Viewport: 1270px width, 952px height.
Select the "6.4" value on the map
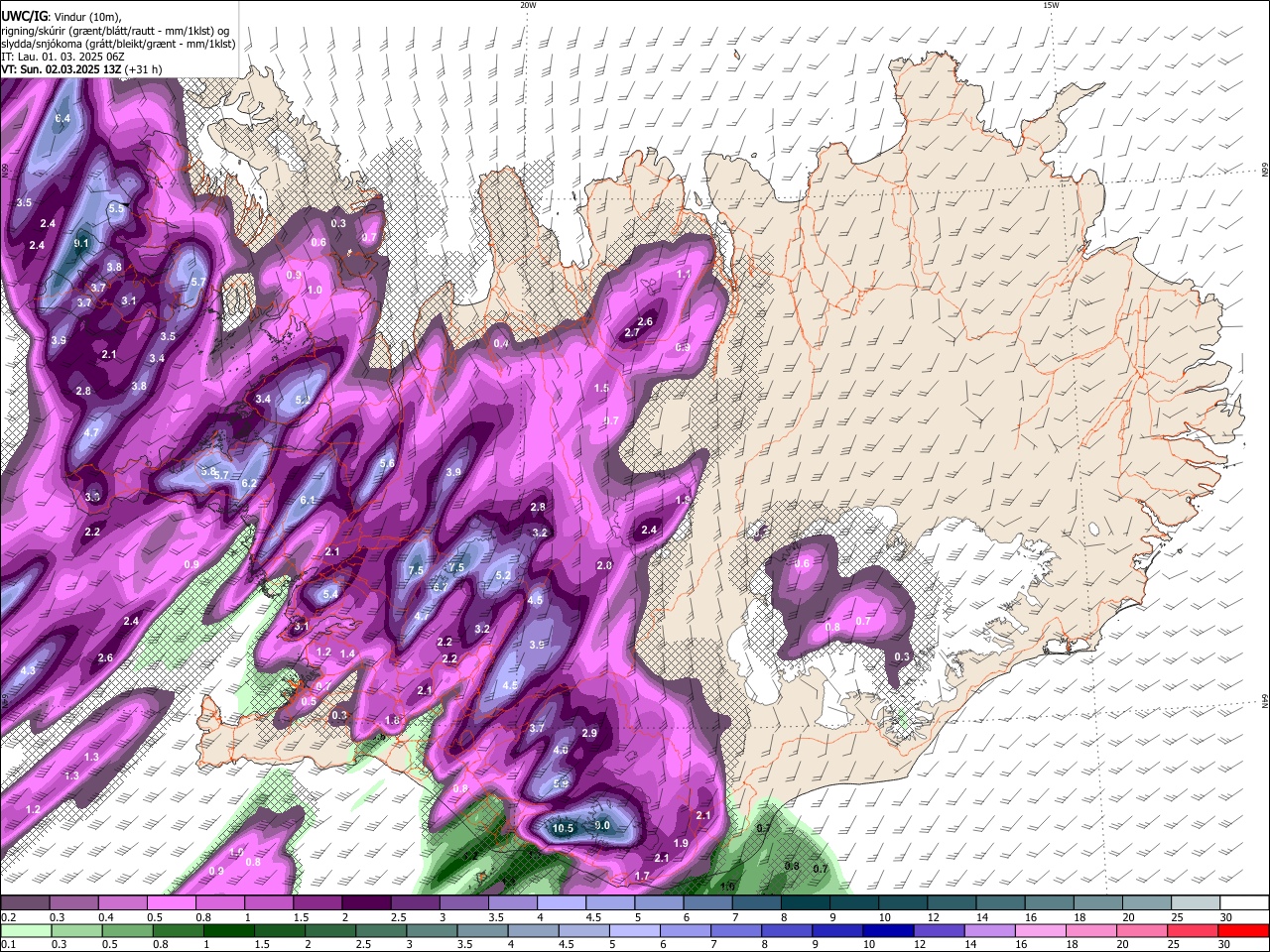(x=63, y=119)
